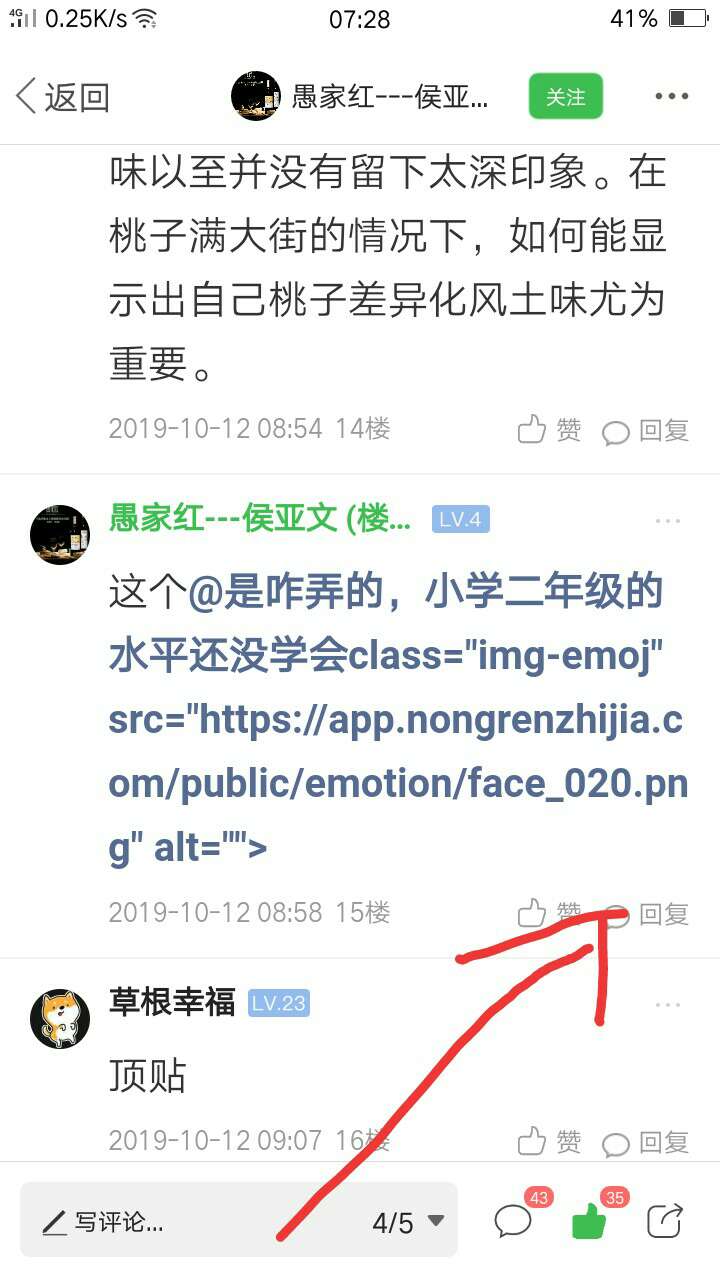Share the post using the share icon
The image size is (720, 1280).
point(665,1220)
